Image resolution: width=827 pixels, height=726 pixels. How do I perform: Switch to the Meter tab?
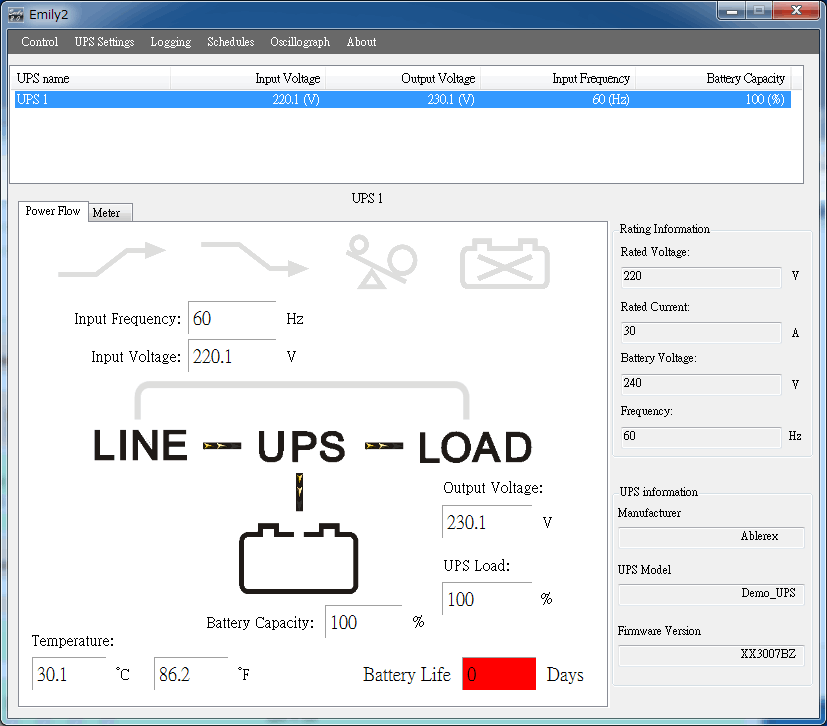pyautogui.click(x=108, y=213)
